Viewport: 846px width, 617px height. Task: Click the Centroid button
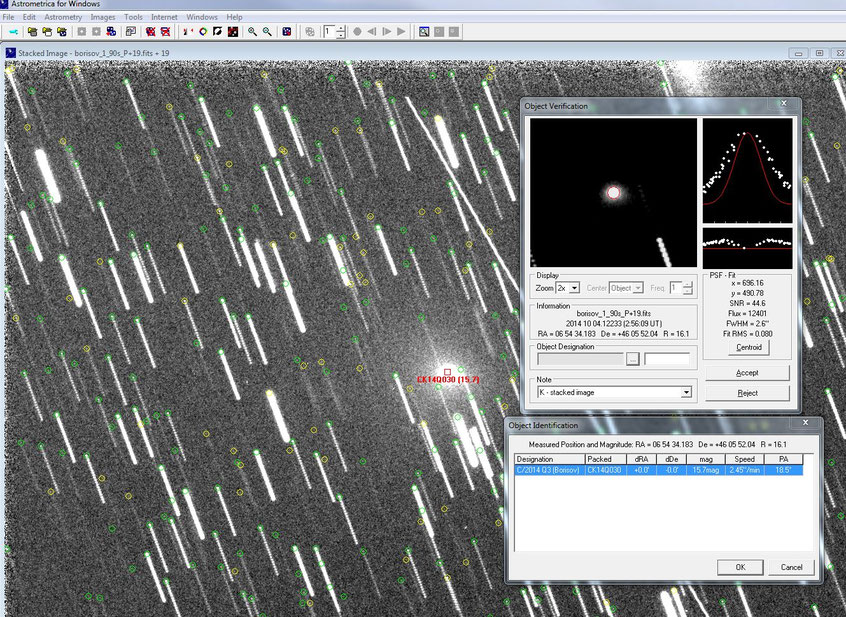748,347
